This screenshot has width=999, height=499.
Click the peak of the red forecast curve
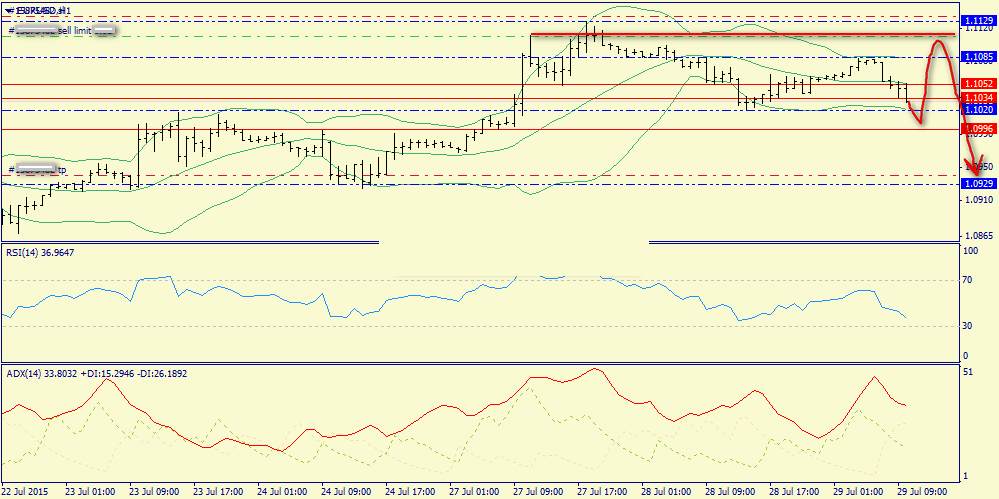point(940,42)
